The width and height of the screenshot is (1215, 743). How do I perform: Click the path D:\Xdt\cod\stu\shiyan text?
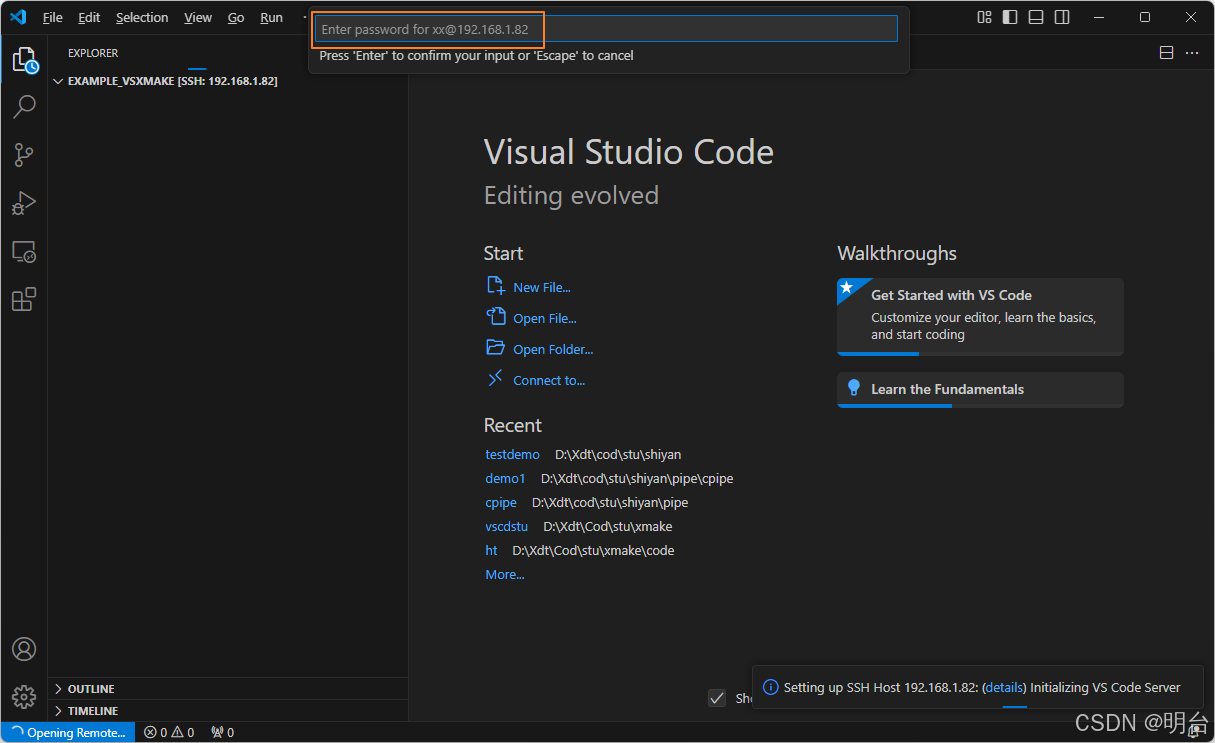click(x=618, y=454)
